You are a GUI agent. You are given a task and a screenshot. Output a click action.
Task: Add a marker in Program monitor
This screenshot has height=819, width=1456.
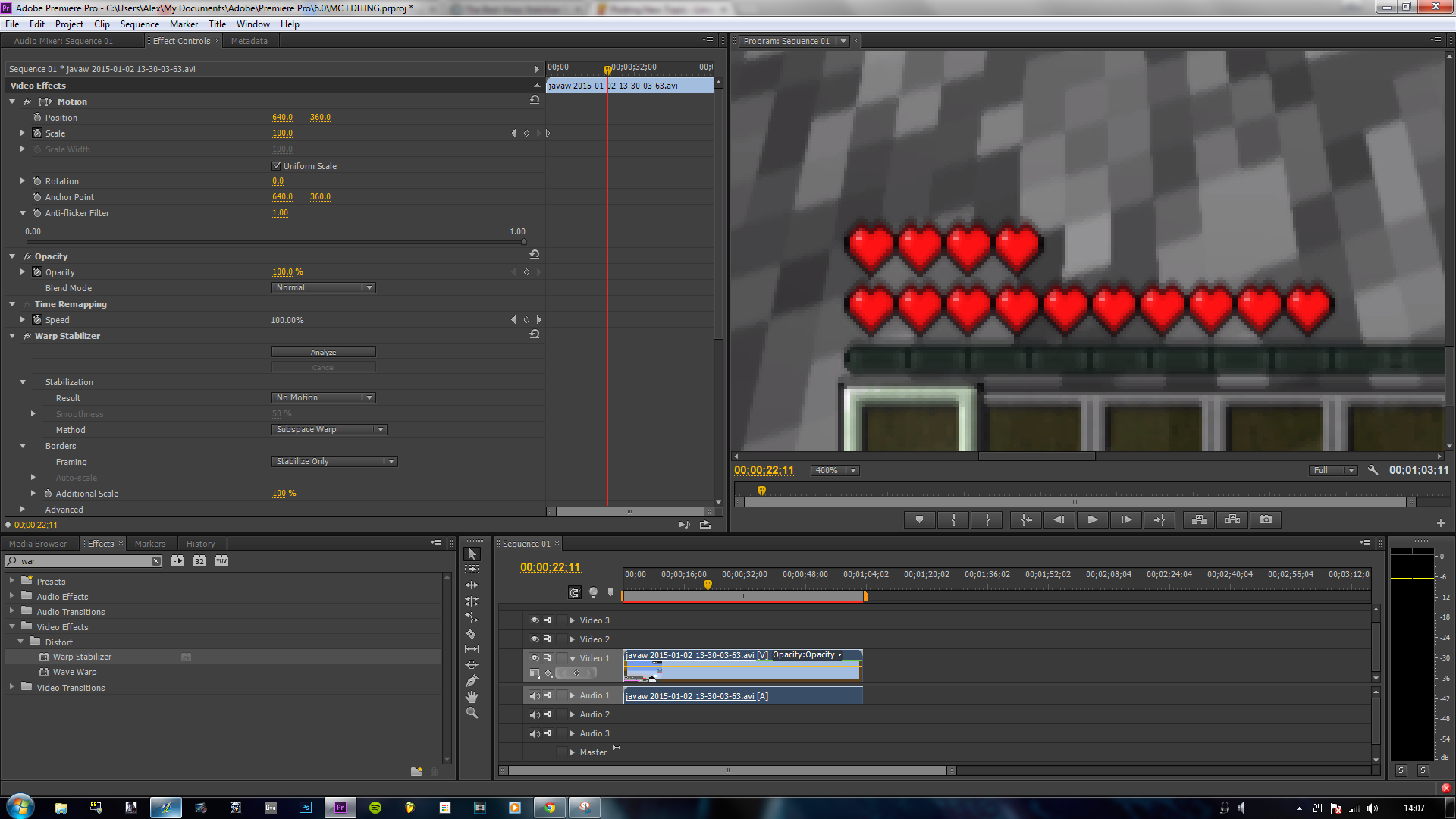click(919, 519)
